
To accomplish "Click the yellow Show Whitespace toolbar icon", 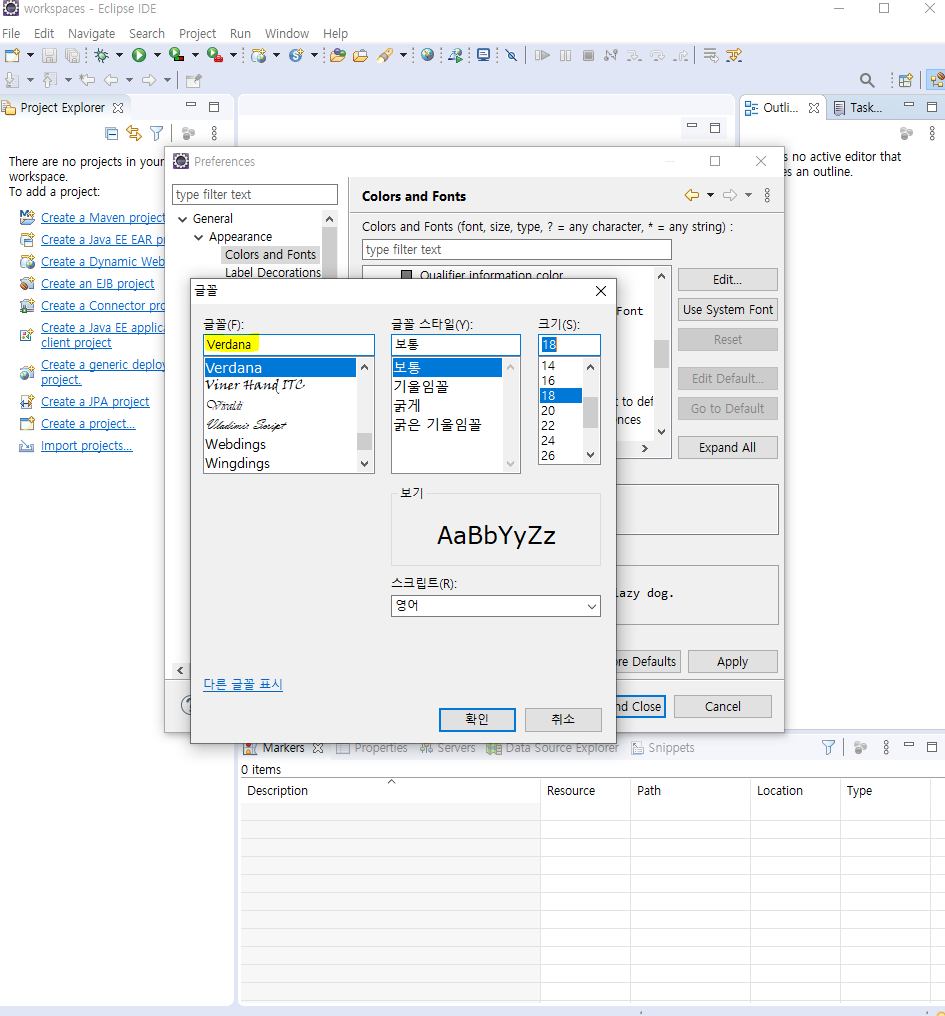I will 734,56.
